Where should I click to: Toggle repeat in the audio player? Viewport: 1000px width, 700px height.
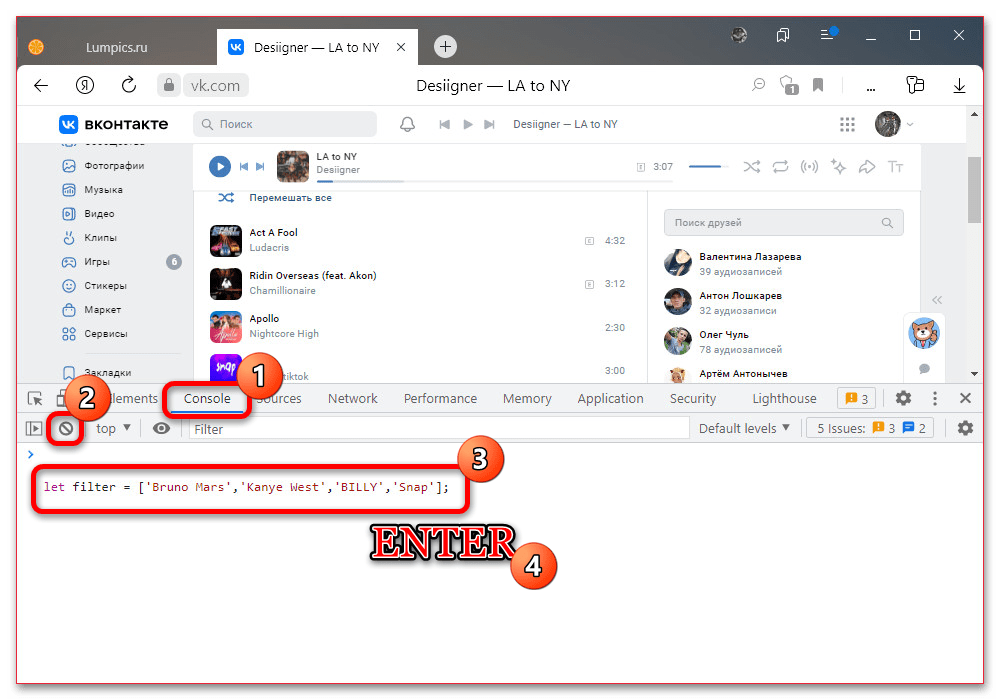click(780, 167)
